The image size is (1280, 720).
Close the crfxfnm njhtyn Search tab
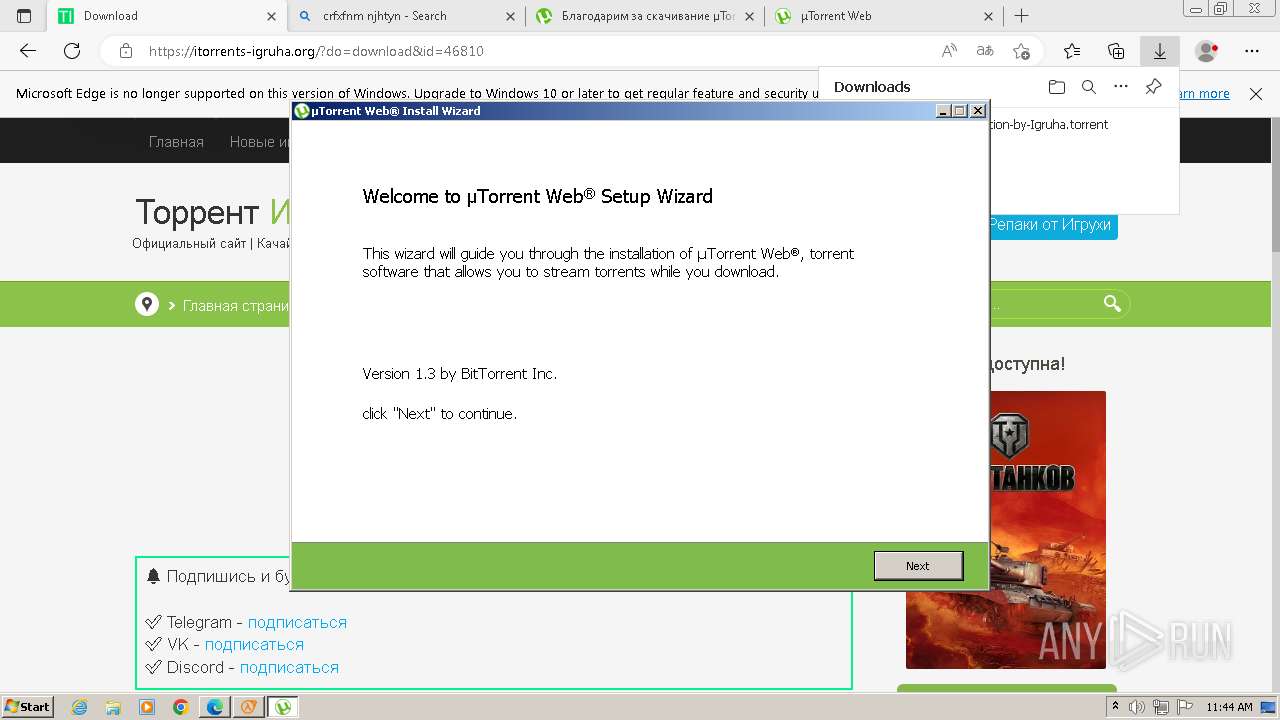[510, 16]
